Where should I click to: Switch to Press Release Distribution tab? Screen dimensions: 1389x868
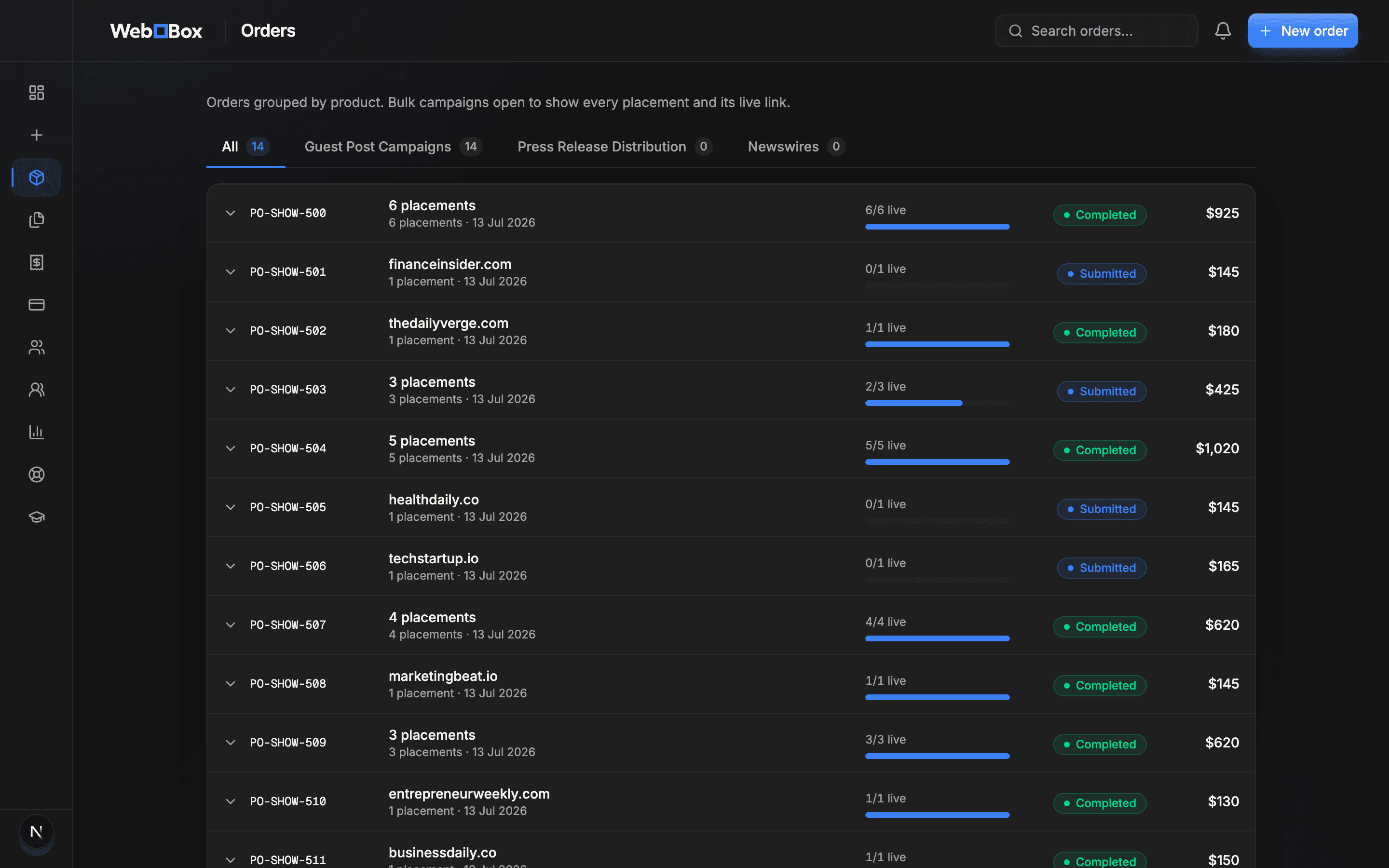pos(615,147)
